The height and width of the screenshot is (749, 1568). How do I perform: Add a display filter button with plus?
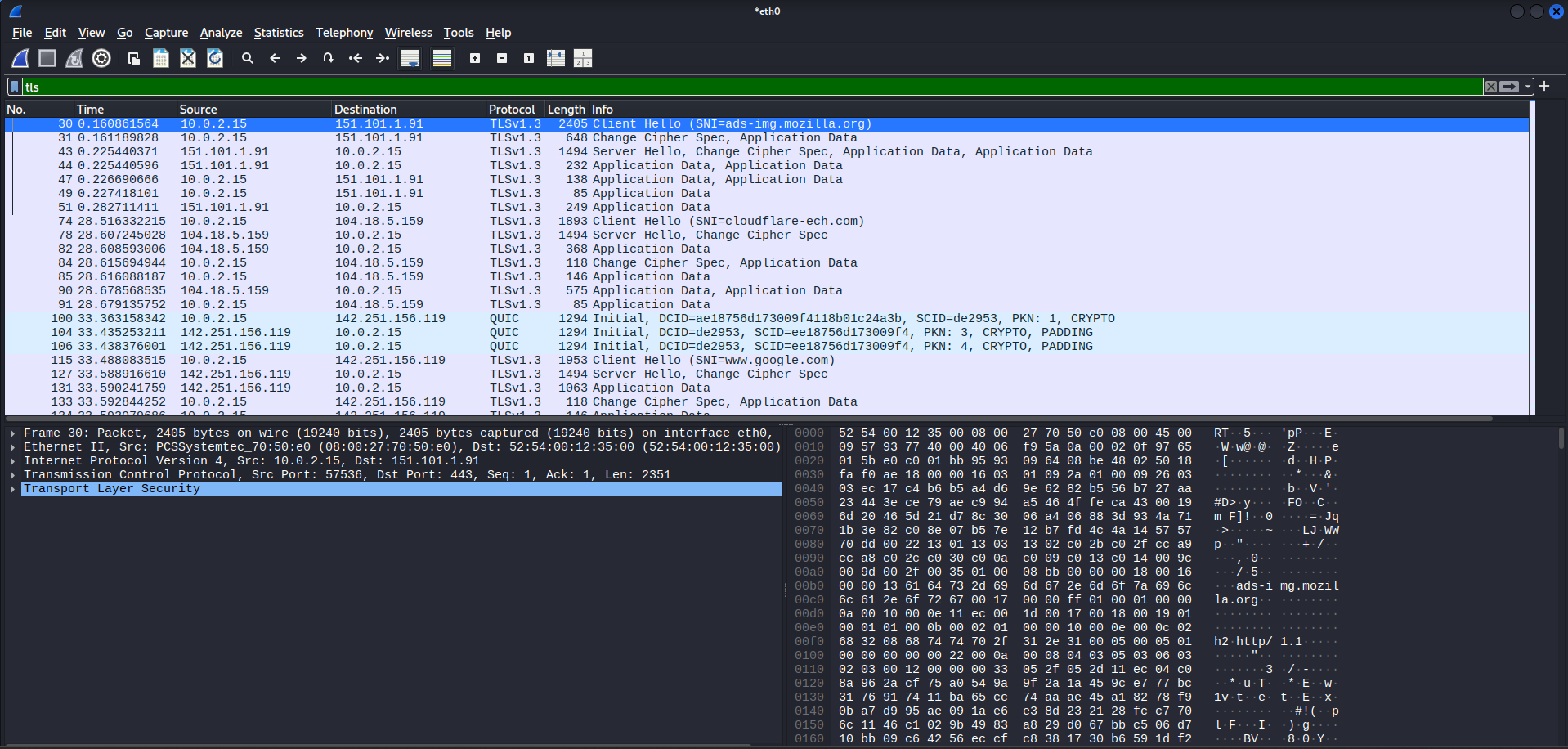tap(1544, 86)
